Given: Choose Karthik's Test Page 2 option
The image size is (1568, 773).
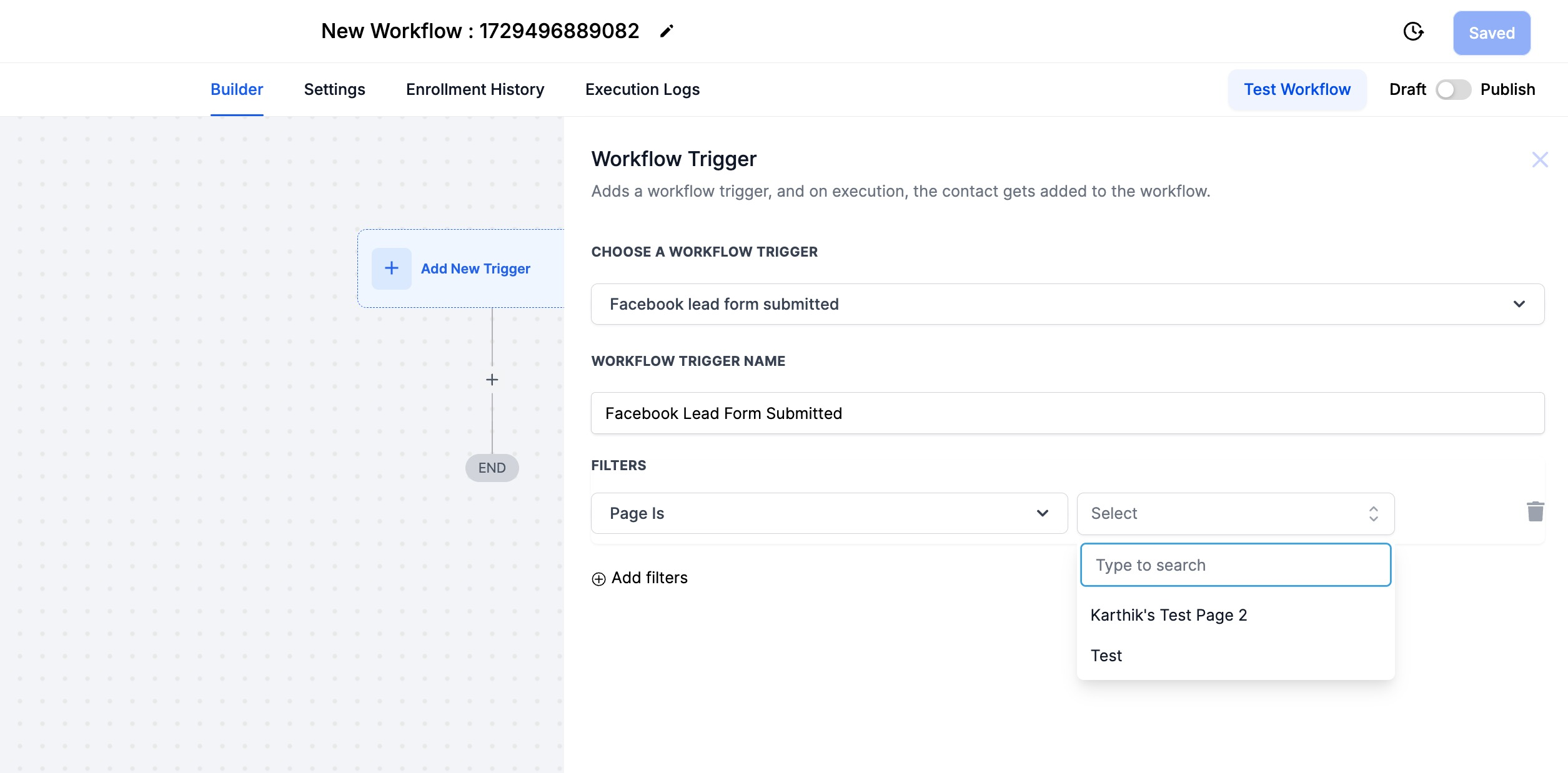Looking at the screenshot, I should click(1168, 615).
